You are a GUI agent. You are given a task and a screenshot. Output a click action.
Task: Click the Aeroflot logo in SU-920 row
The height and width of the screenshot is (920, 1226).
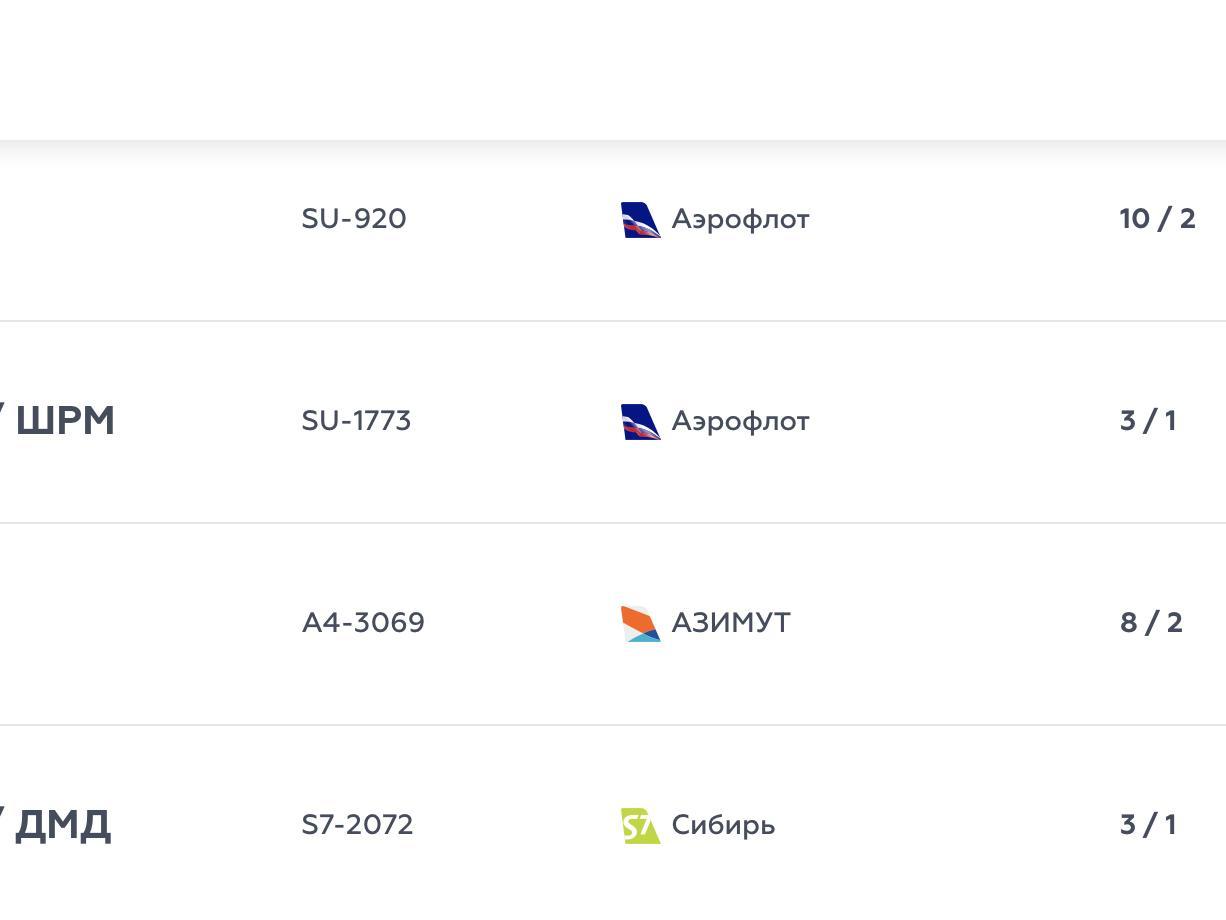tap(640, 220)
